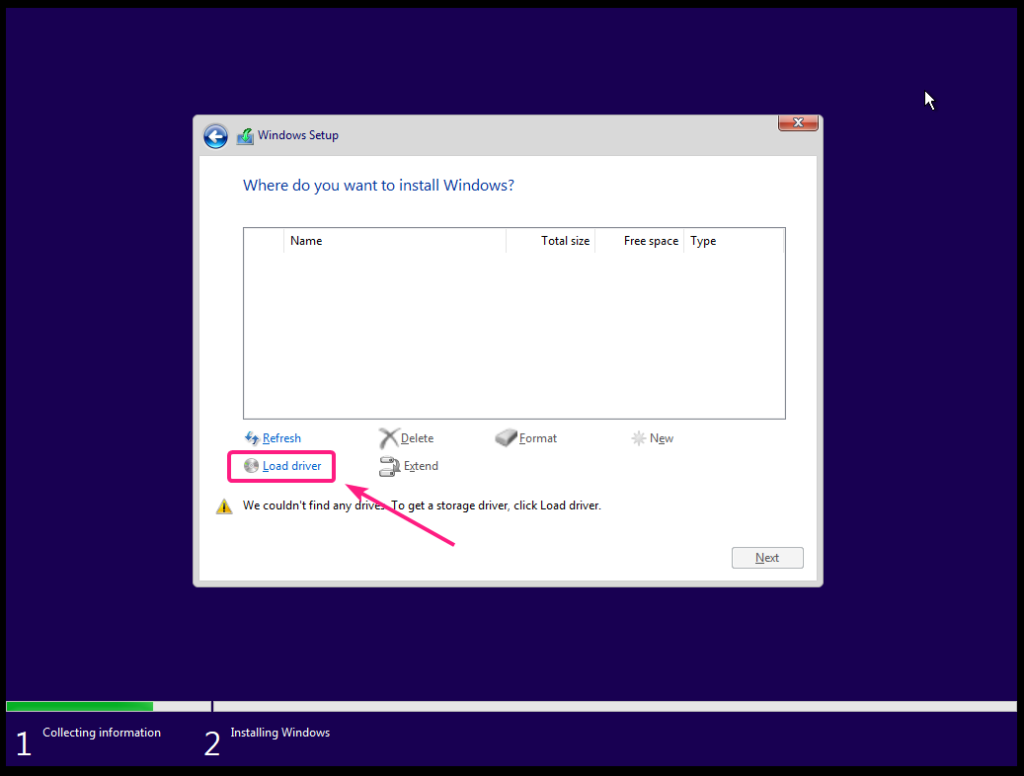Click the "We couldn't find any drives" message

coord(422,506)
